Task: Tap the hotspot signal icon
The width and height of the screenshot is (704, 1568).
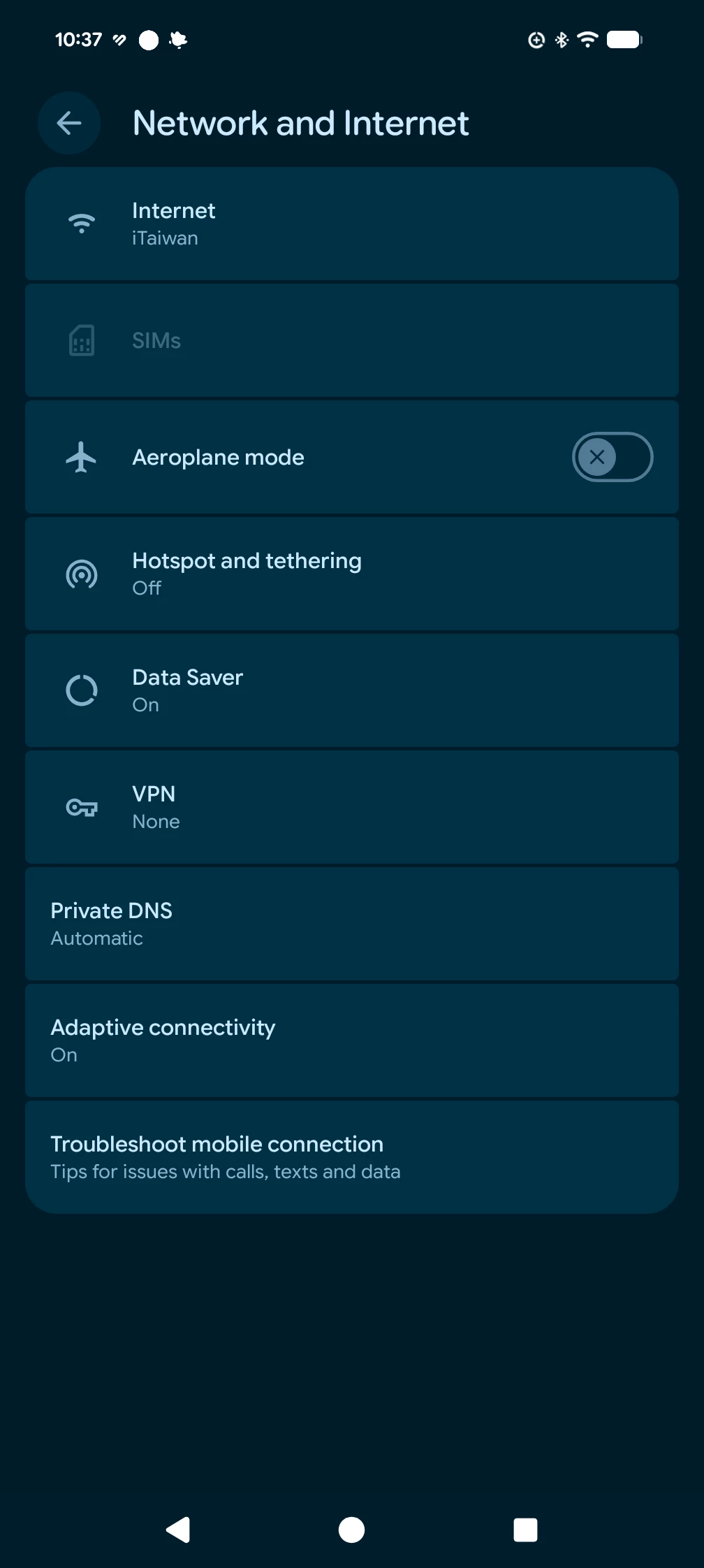Action: (x=82, y=574)
